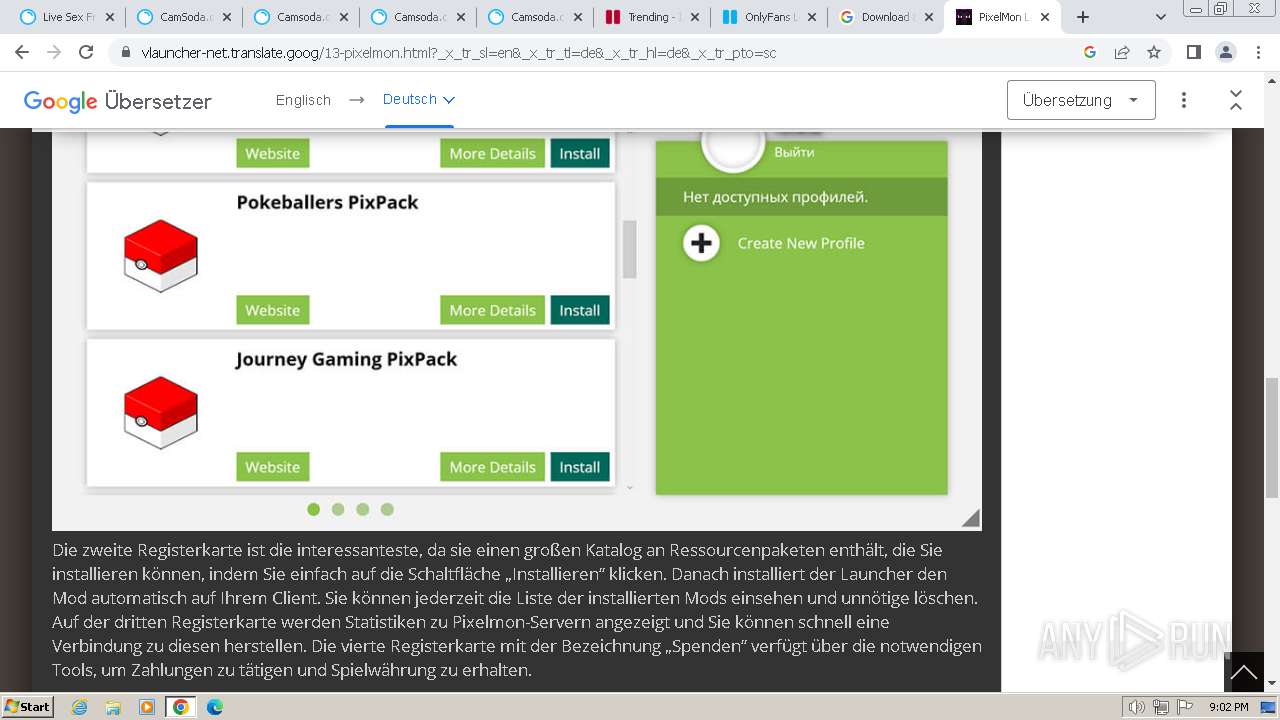Click the Pokeballers PixPack title
Image resolution: width=1280 pixels, height=720 pixels.
pyautogui.click(x=327, y=202)
